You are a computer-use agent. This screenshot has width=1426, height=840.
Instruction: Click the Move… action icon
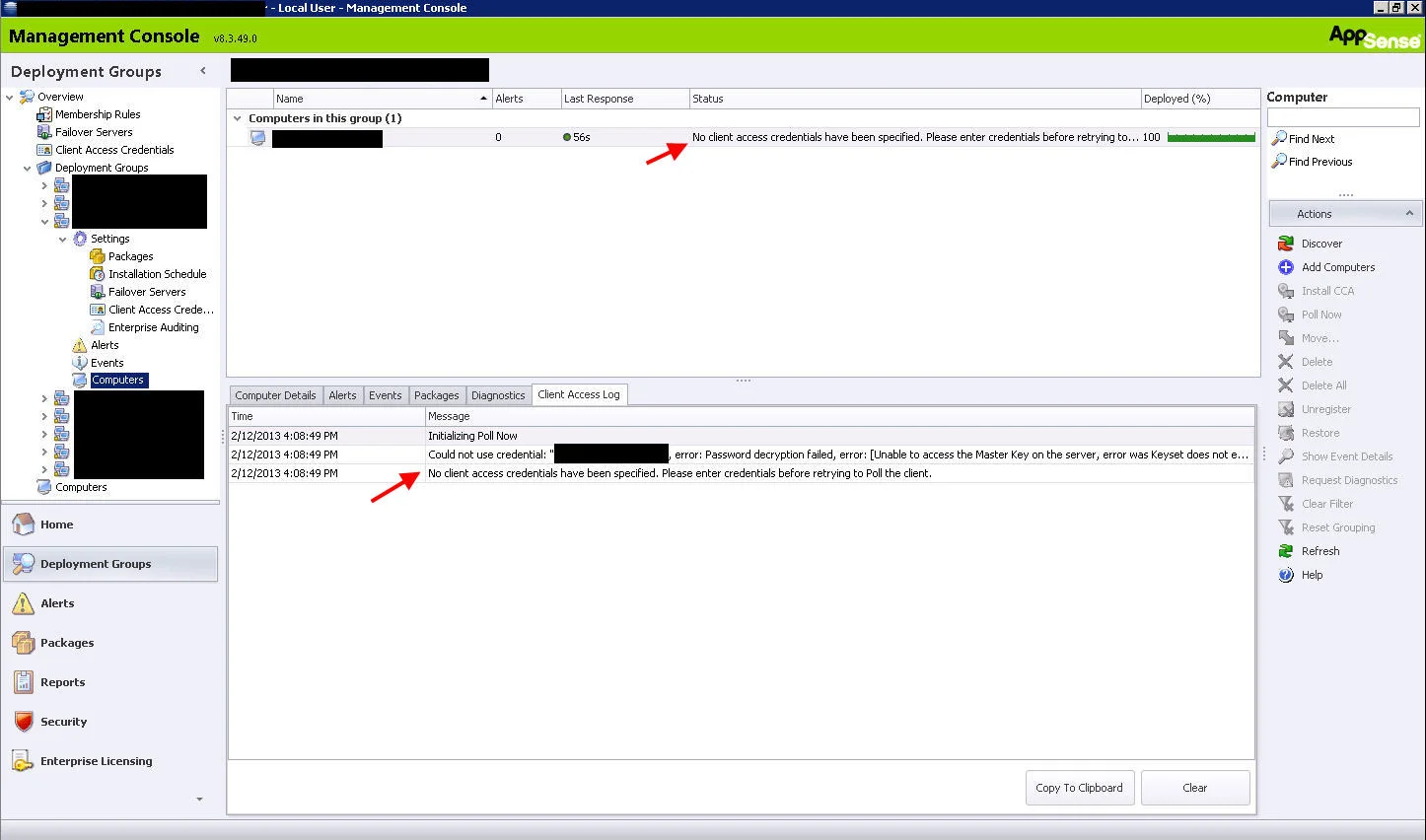(1286, 338)
